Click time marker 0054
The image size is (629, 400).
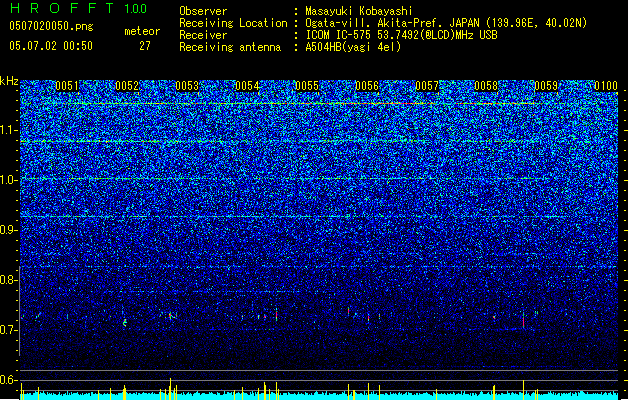(x=247, y=86)
